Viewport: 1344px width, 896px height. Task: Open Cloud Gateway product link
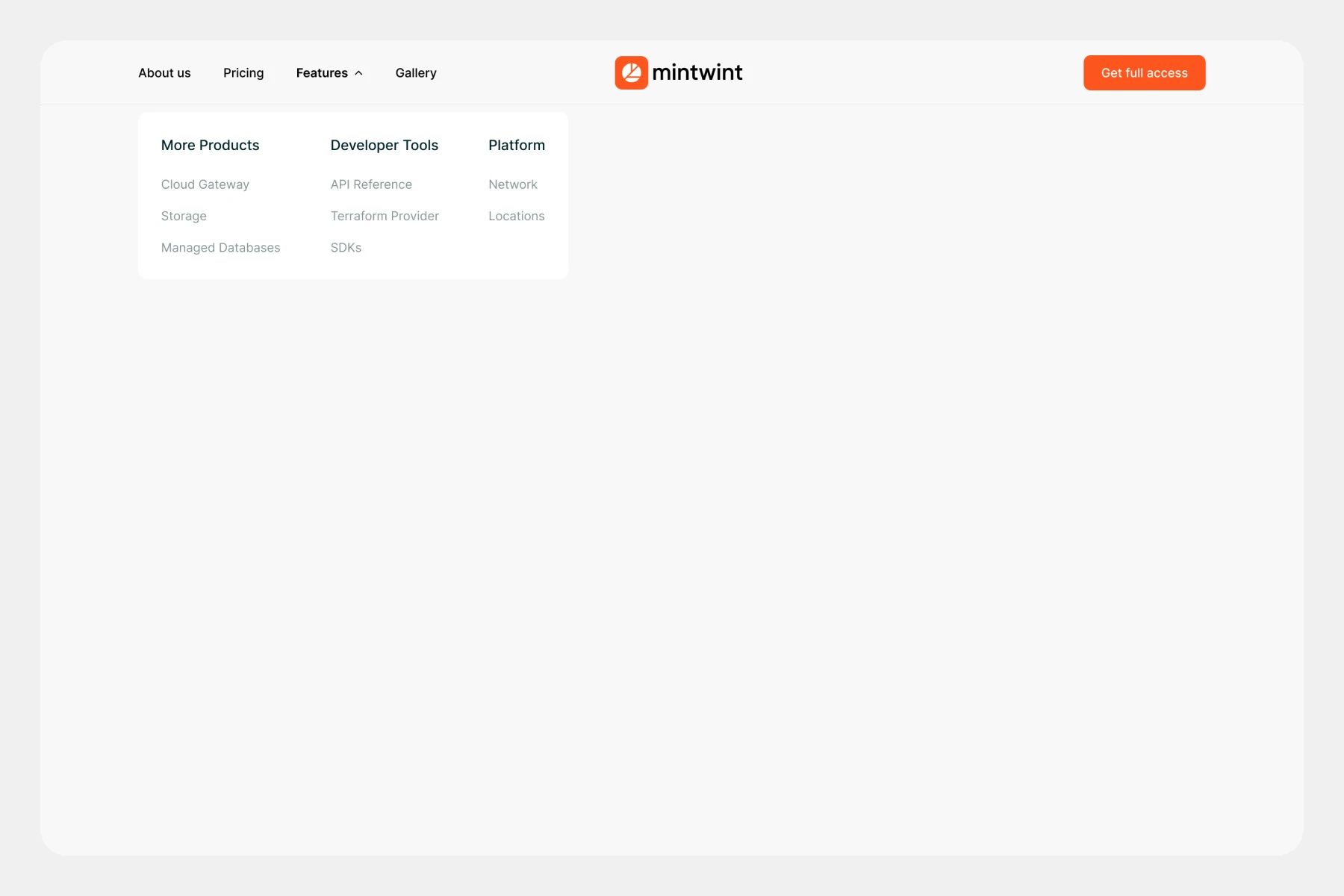pyautogui.click(x=205, y=184)
